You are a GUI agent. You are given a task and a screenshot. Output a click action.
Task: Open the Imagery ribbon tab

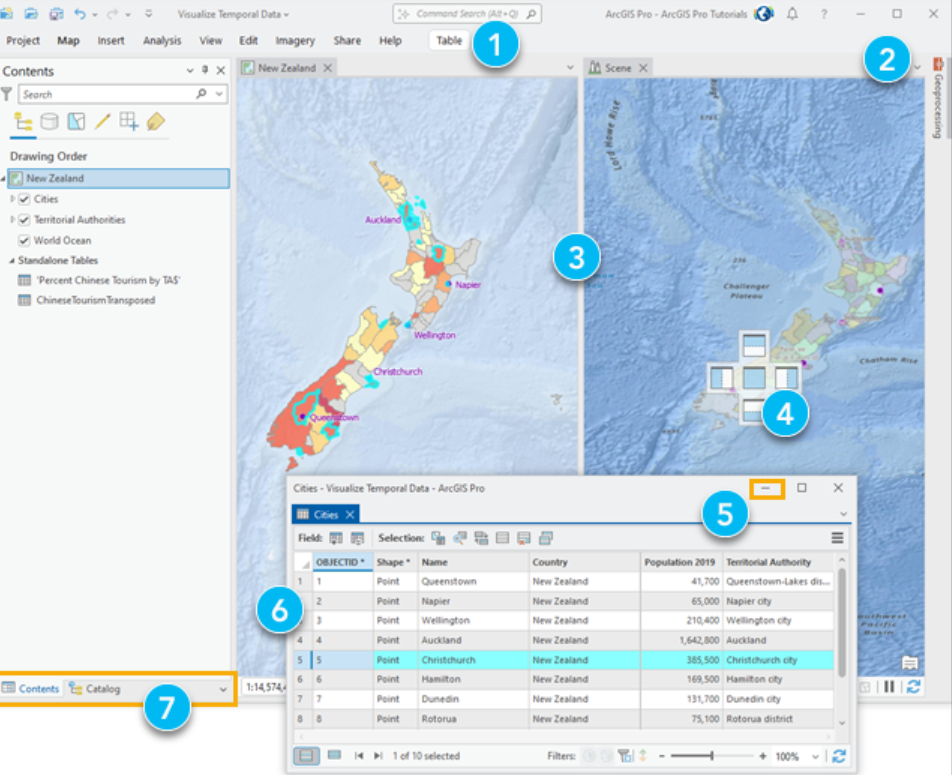295,40
